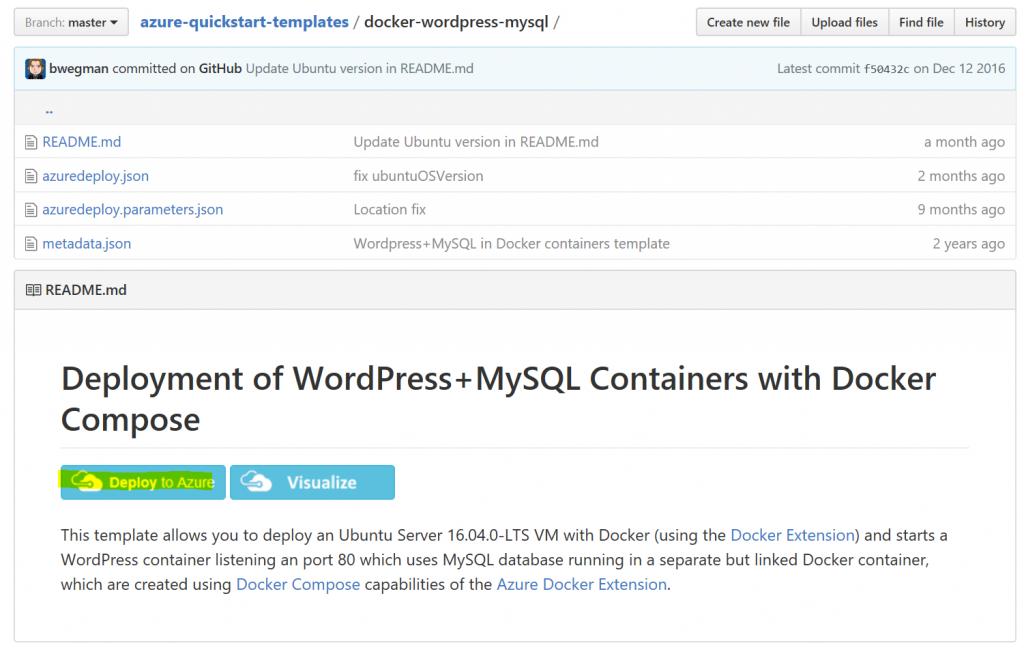This screenshot has width=1024, height=652.
Task: Open the metadata.json file
Action: coord(87,244)
